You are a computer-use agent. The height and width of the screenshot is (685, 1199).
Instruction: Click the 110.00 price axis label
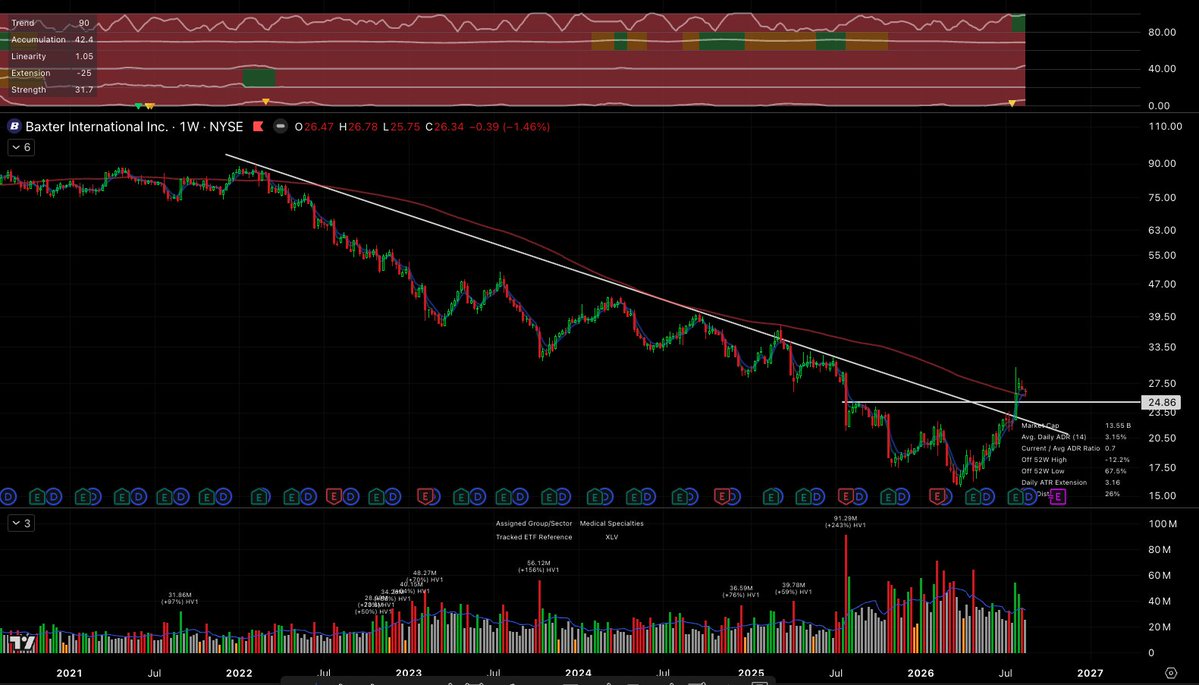(1165, 127)
